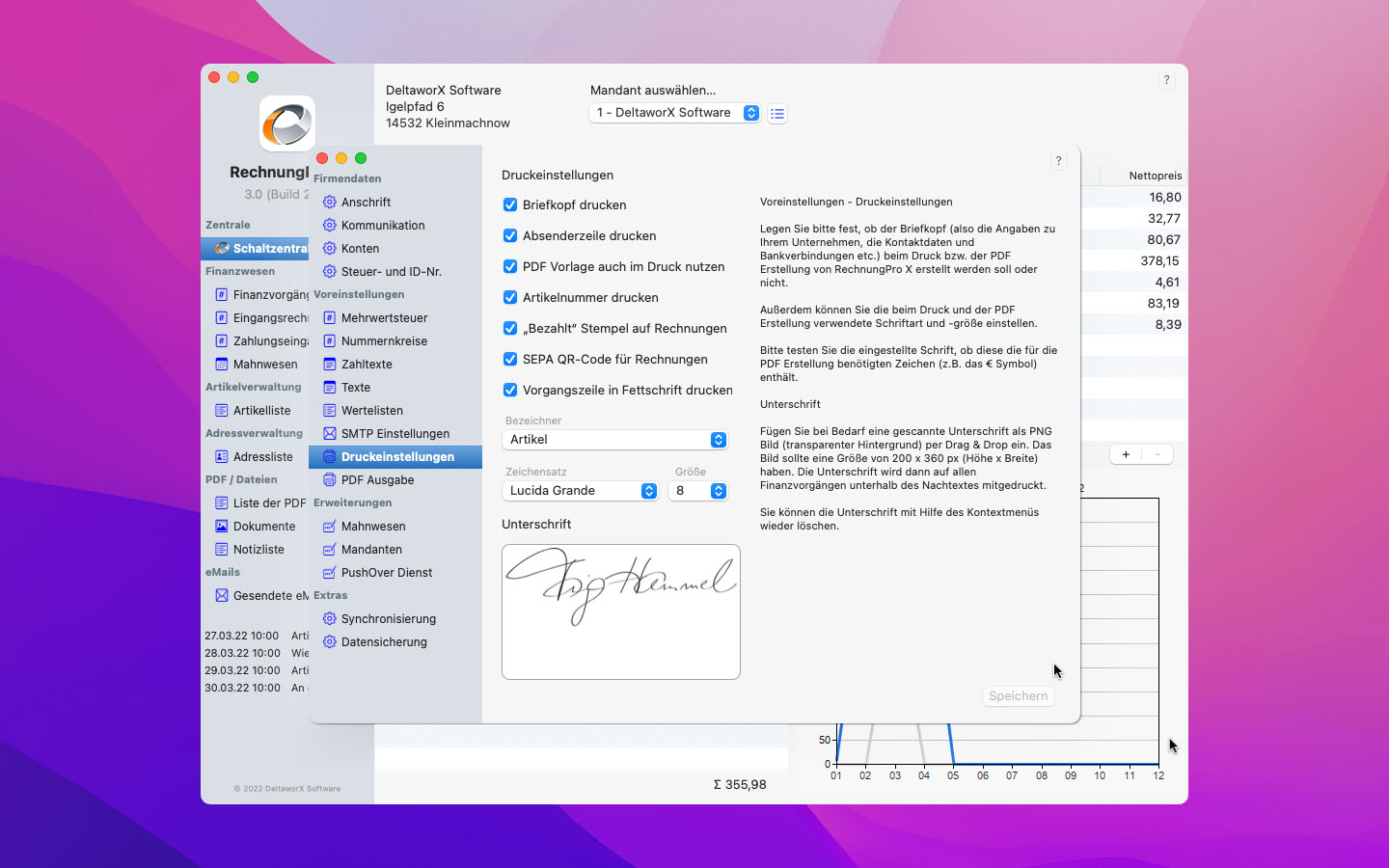Click the PushOver Dienst icon
Image resolution: width=1389 pixels, height=868 pixels.
tap(329, 573)
